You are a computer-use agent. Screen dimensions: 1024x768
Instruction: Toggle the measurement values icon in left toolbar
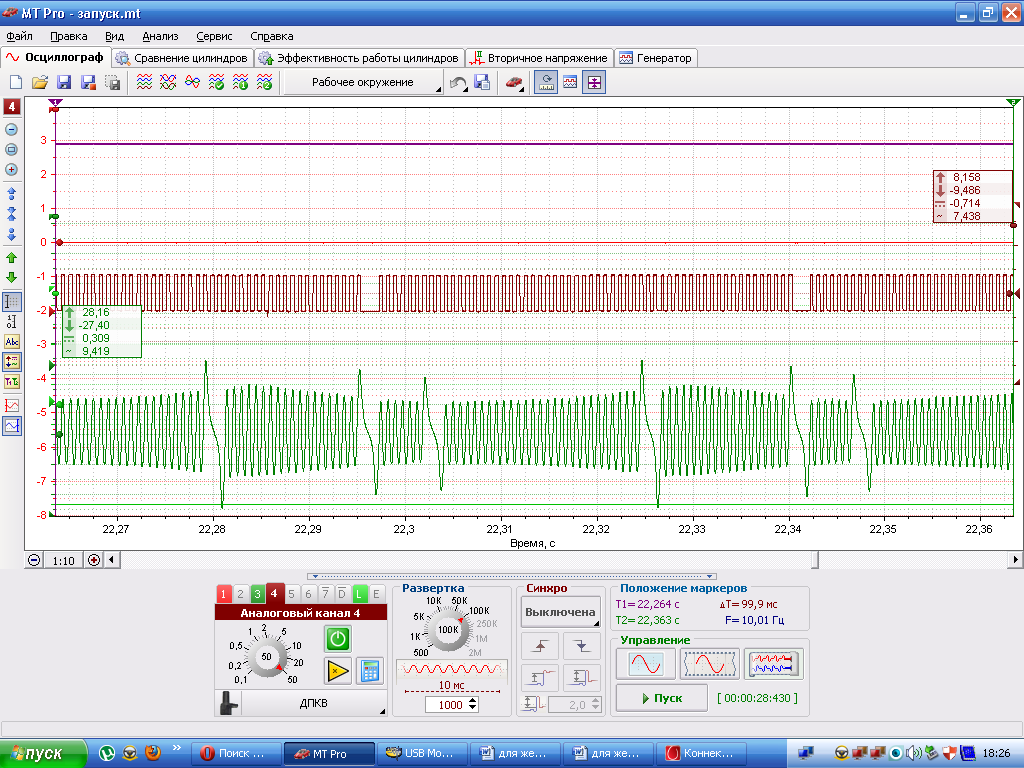pos(12,361)
